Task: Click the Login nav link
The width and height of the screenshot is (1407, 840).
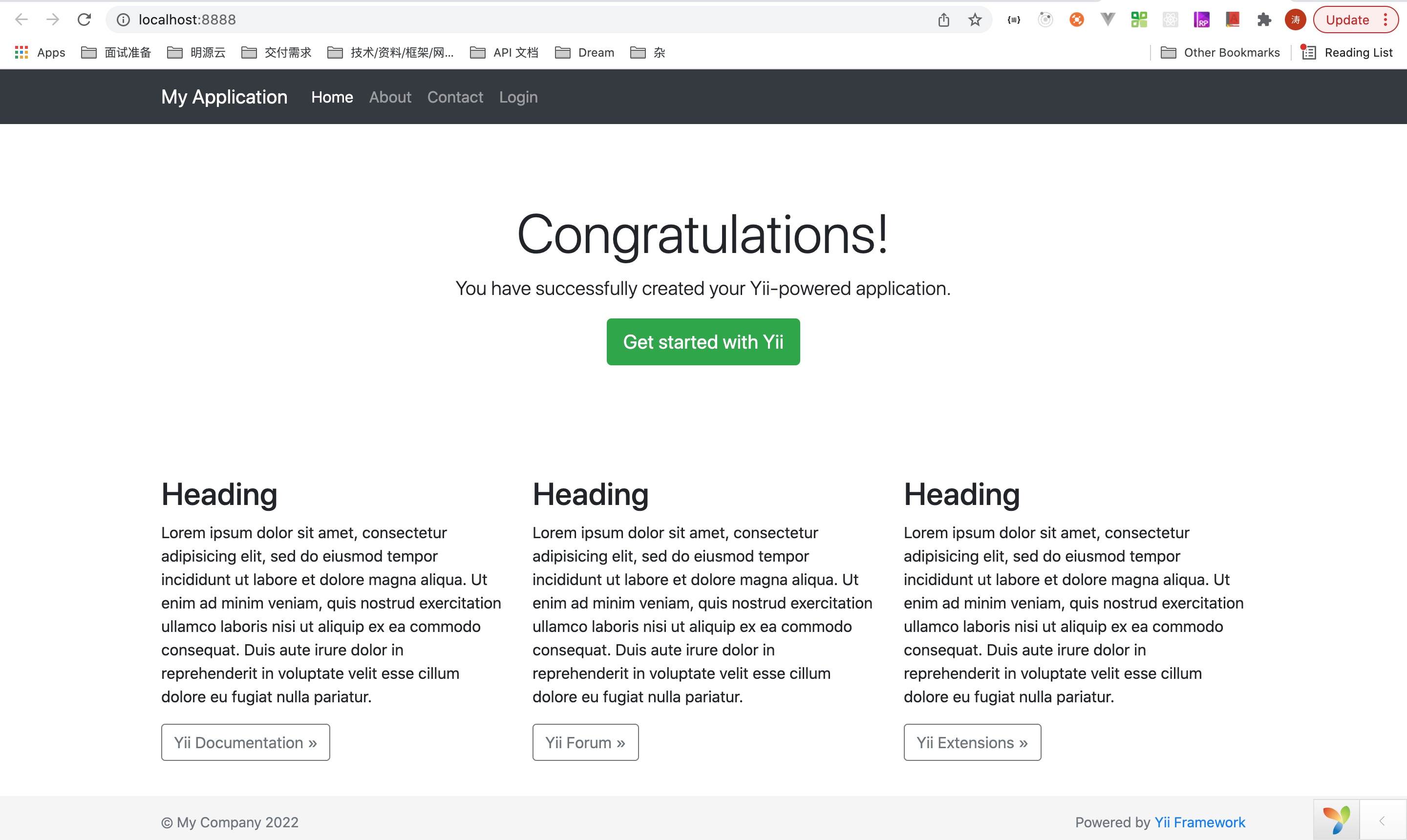Action: (518, 97)
